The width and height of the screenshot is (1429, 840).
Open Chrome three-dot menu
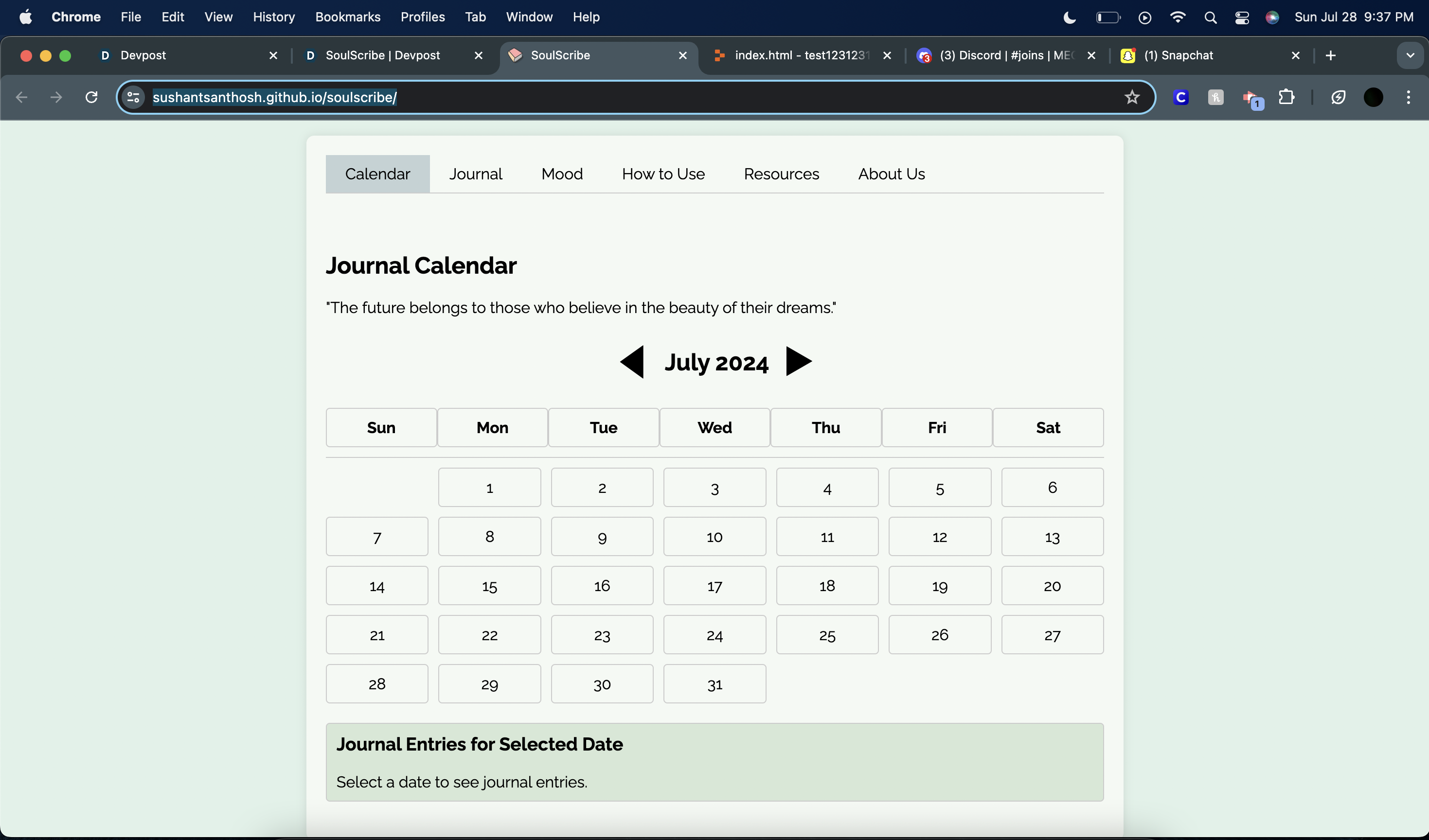pyautogui.click(x=1408, y=98)
